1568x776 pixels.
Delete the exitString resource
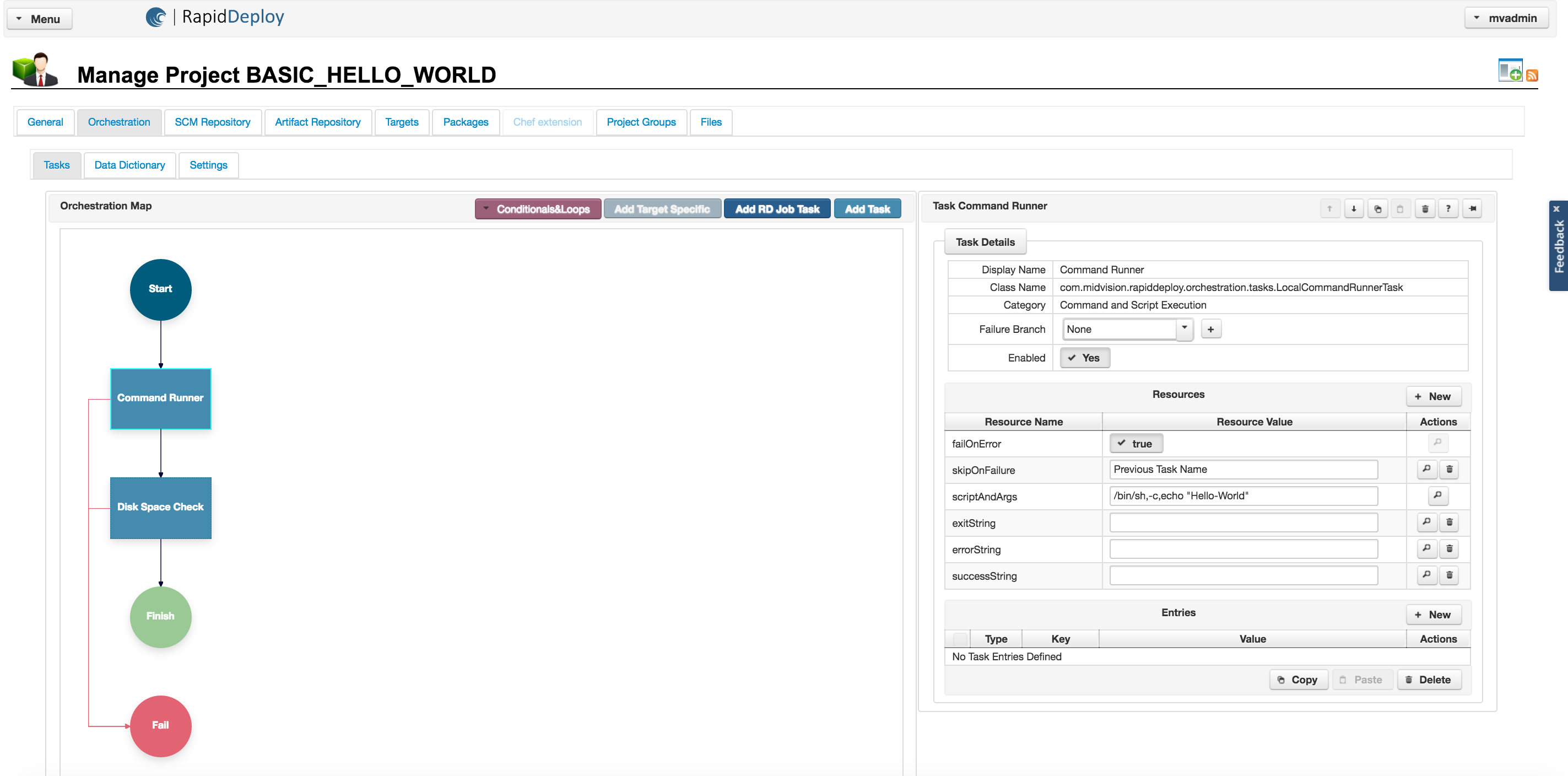click(1450, 522)
